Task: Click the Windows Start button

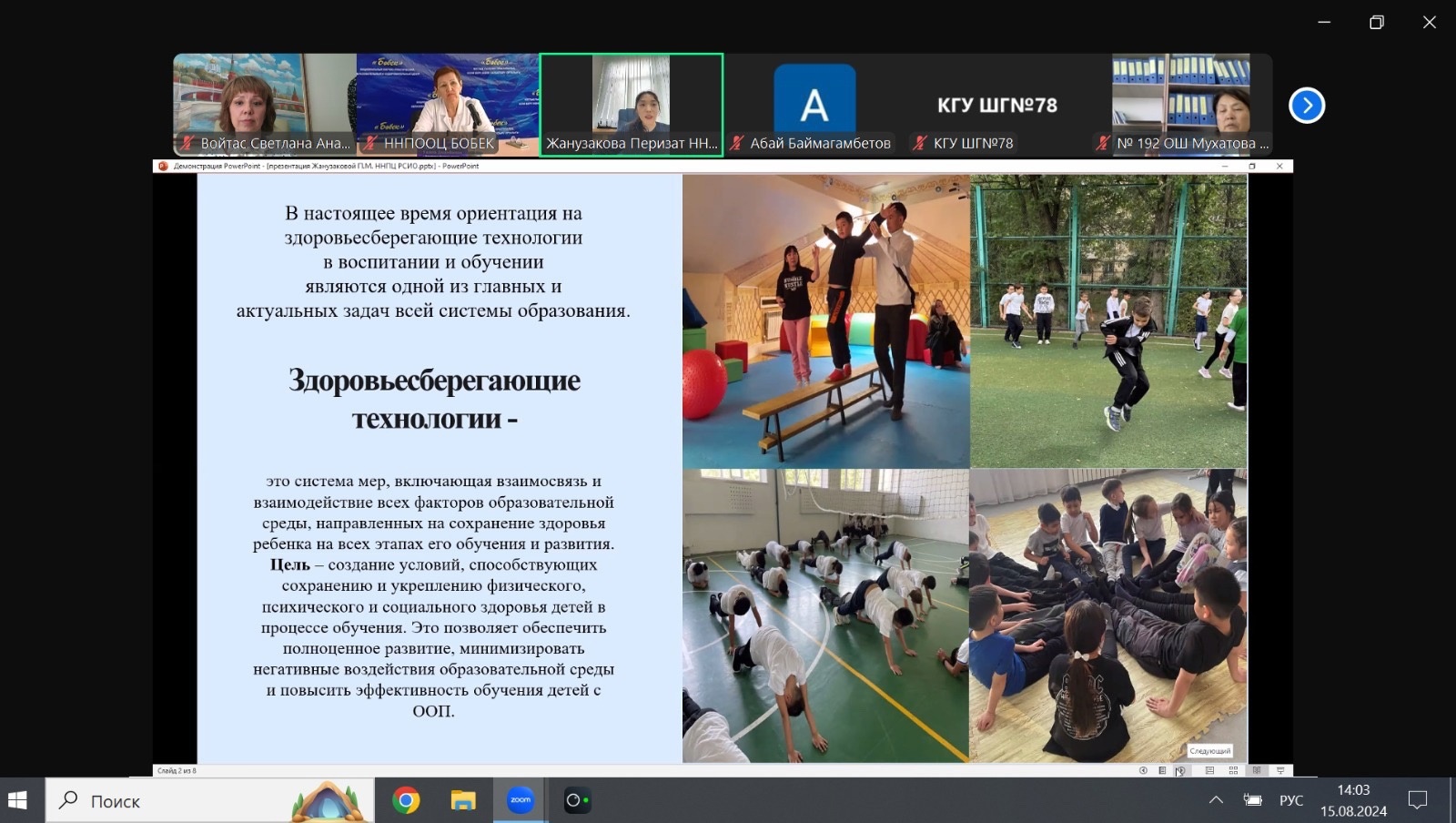Action: [x=18, y=801]
